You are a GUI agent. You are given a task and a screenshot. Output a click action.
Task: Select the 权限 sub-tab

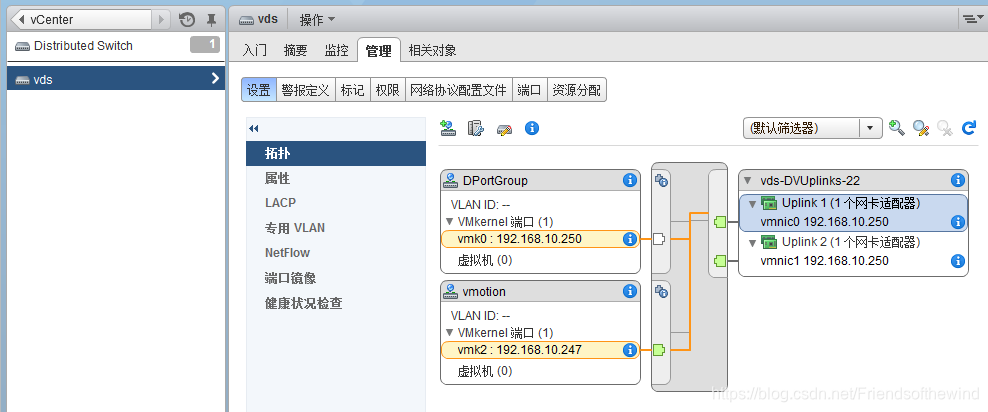point(388,90)
